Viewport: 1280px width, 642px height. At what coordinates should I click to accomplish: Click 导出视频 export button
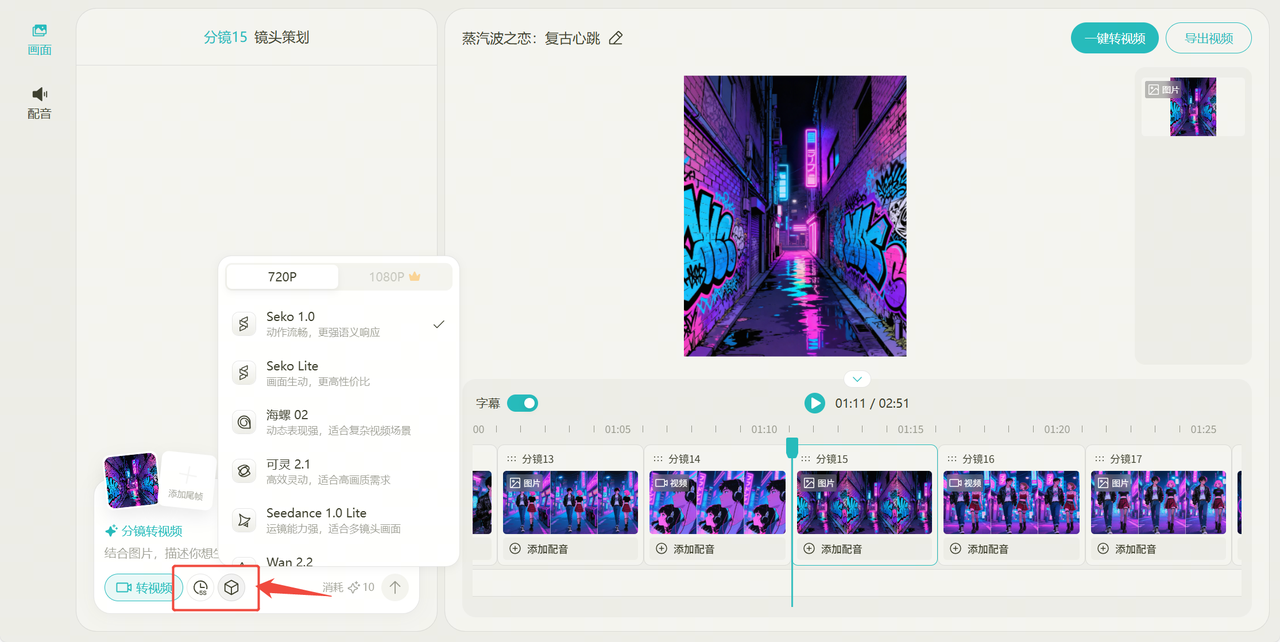coord(1208,38)
